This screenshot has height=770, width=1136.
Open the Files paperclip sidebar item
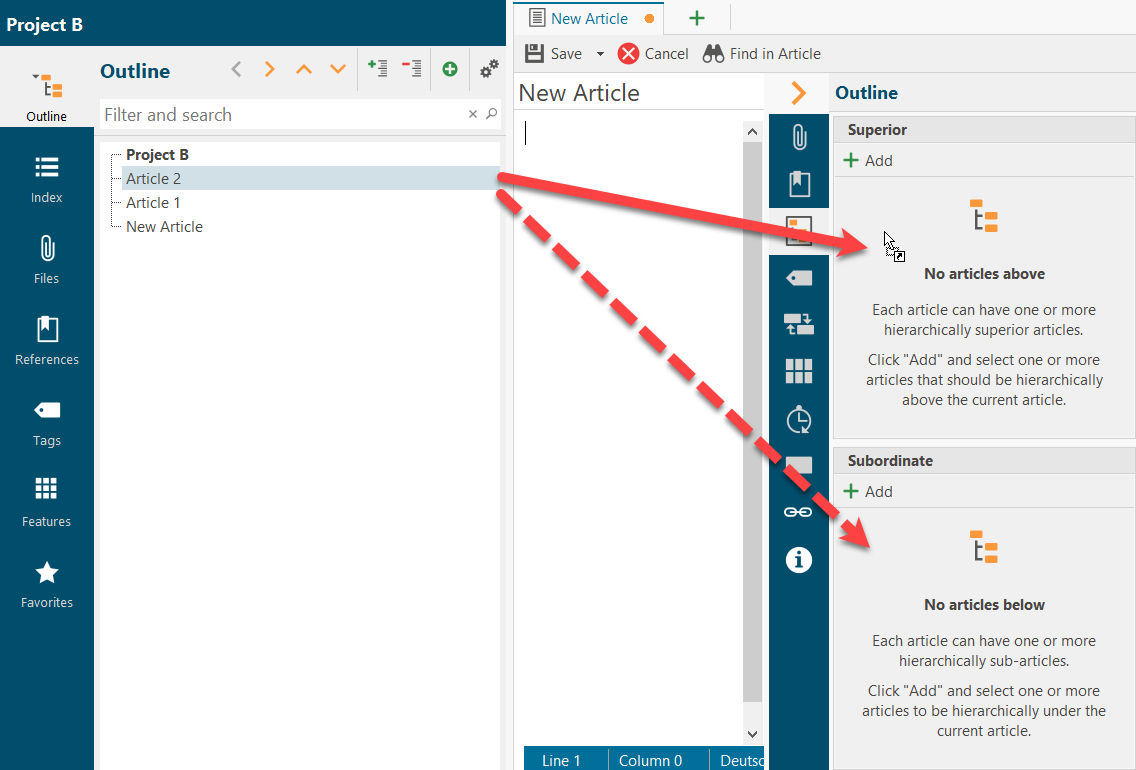point(46,260)
